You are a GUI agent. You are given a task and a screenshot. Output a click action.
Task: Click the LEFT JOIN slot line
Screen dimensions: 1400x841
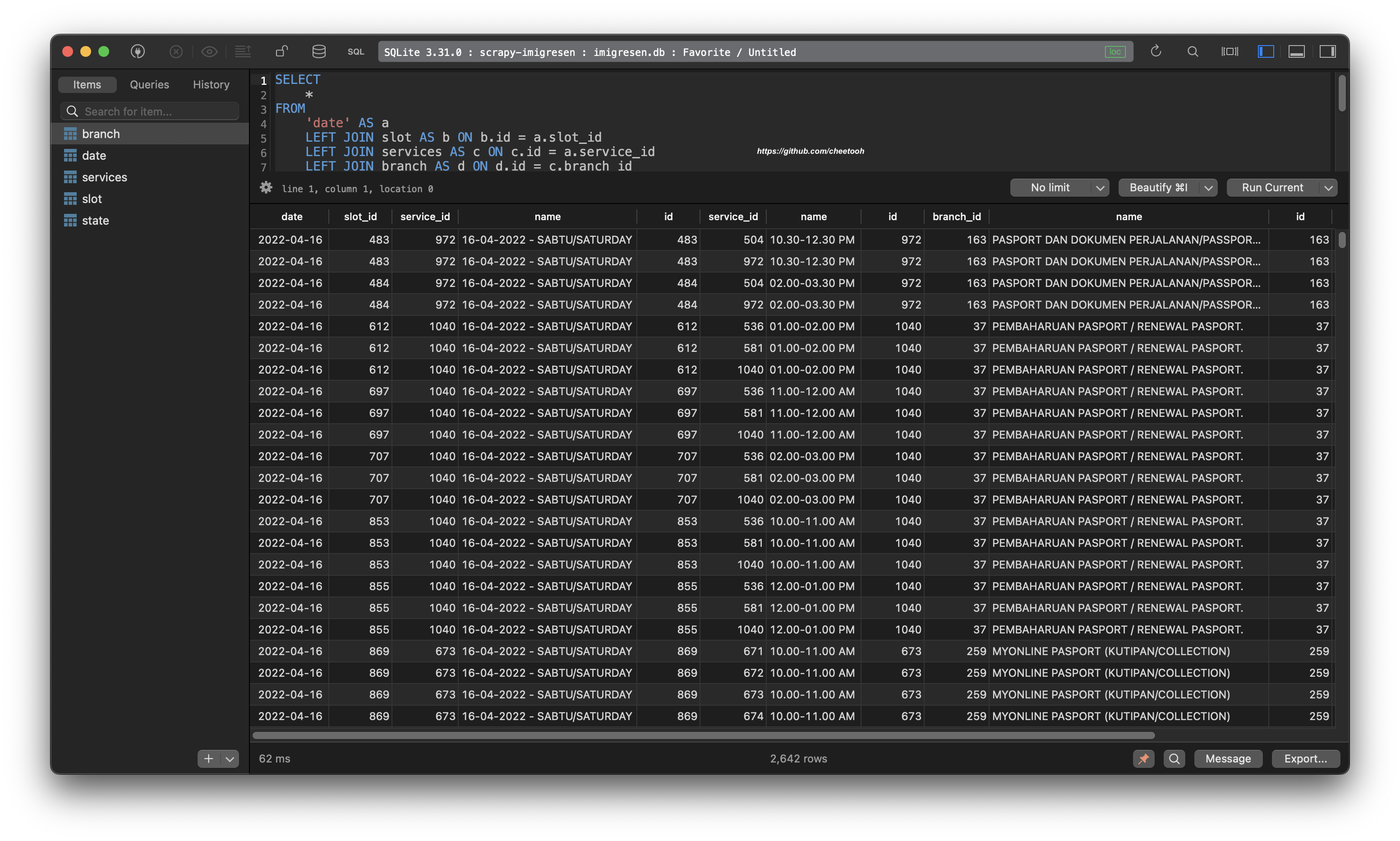click(x=454, y=137)
